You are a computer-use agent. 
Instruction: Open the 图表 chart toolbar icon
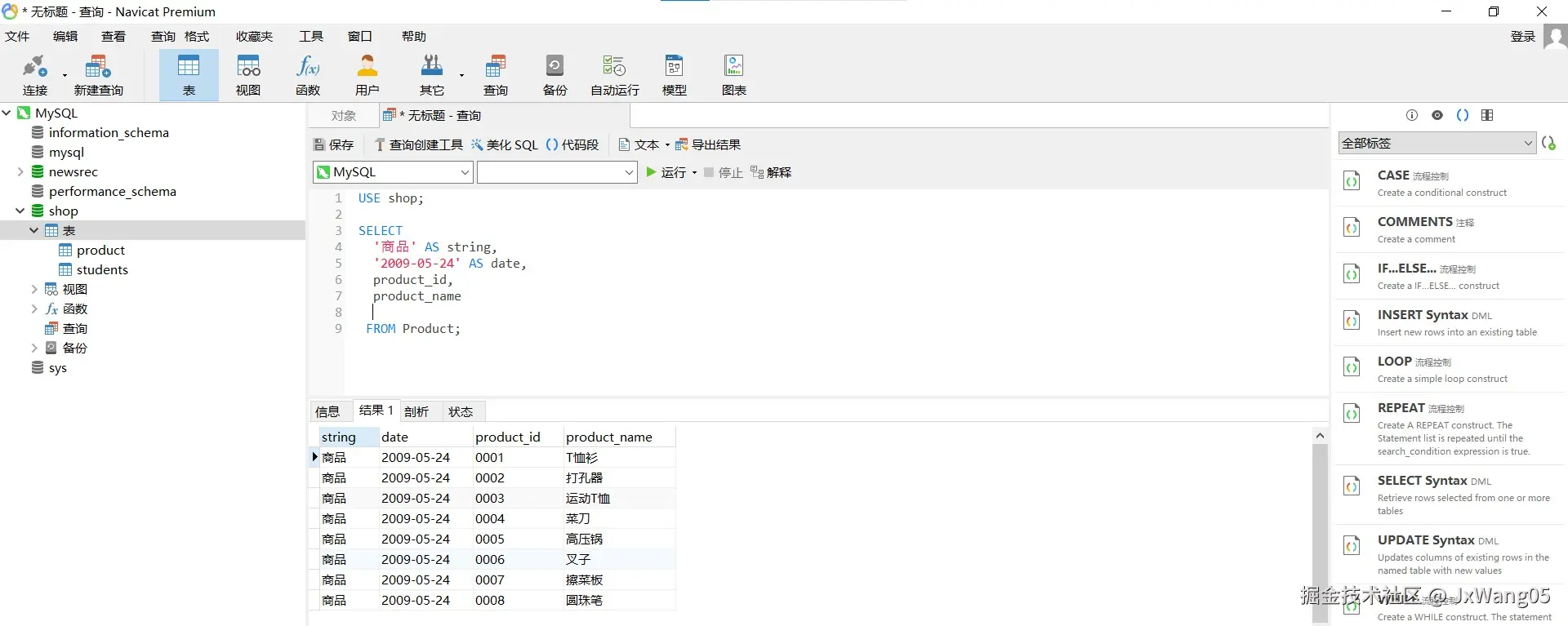click(x=734, y=74)
